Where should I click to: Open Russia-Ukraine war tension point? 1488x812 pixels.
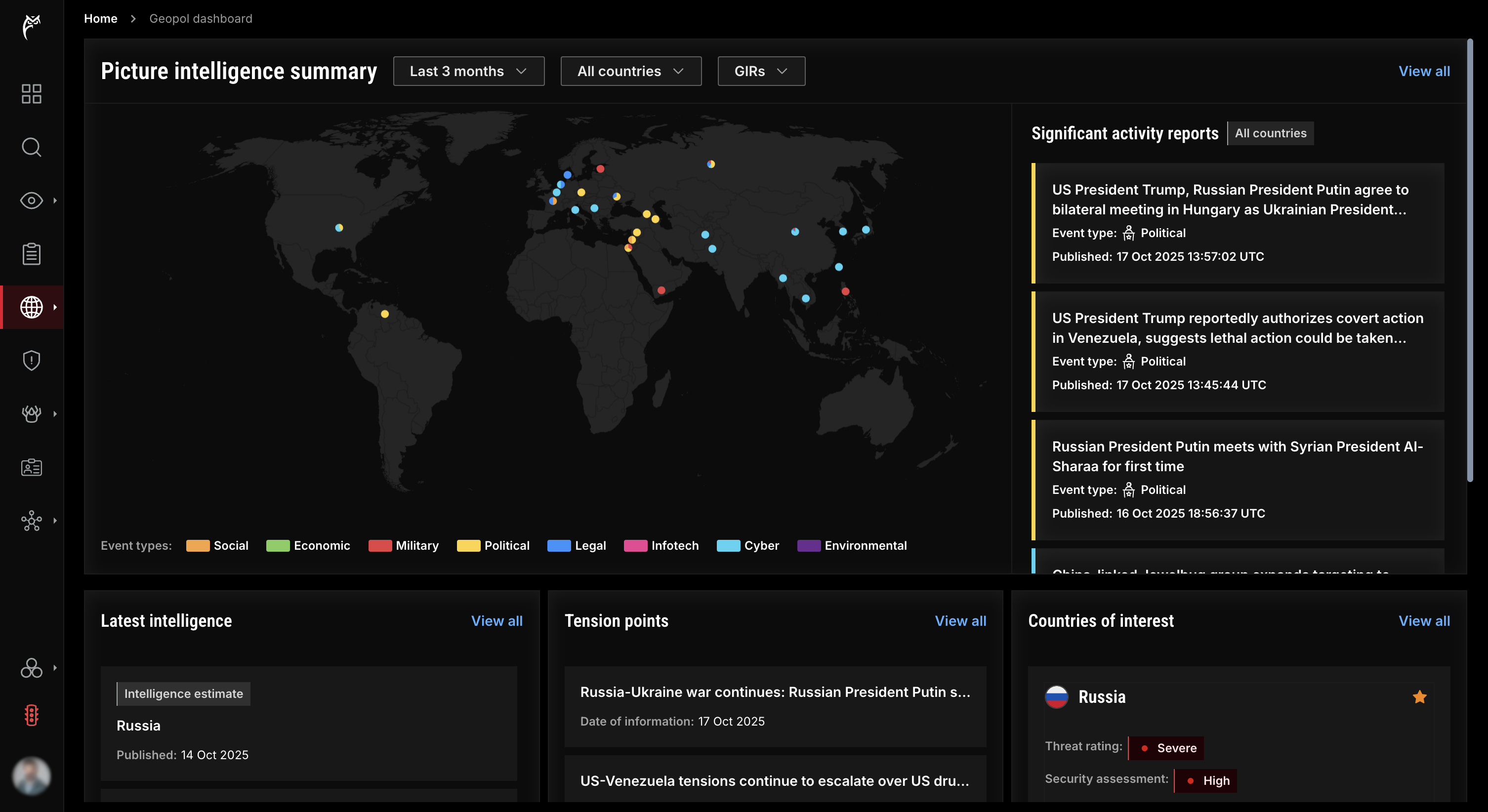(x=775, y=706)
